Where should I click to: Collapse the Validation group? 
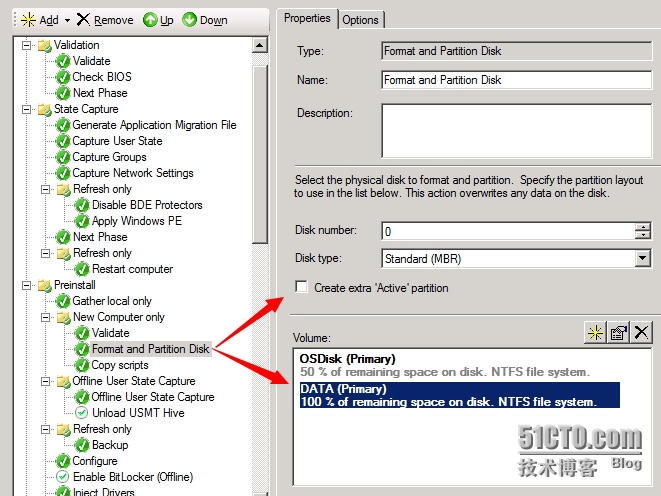26,45
